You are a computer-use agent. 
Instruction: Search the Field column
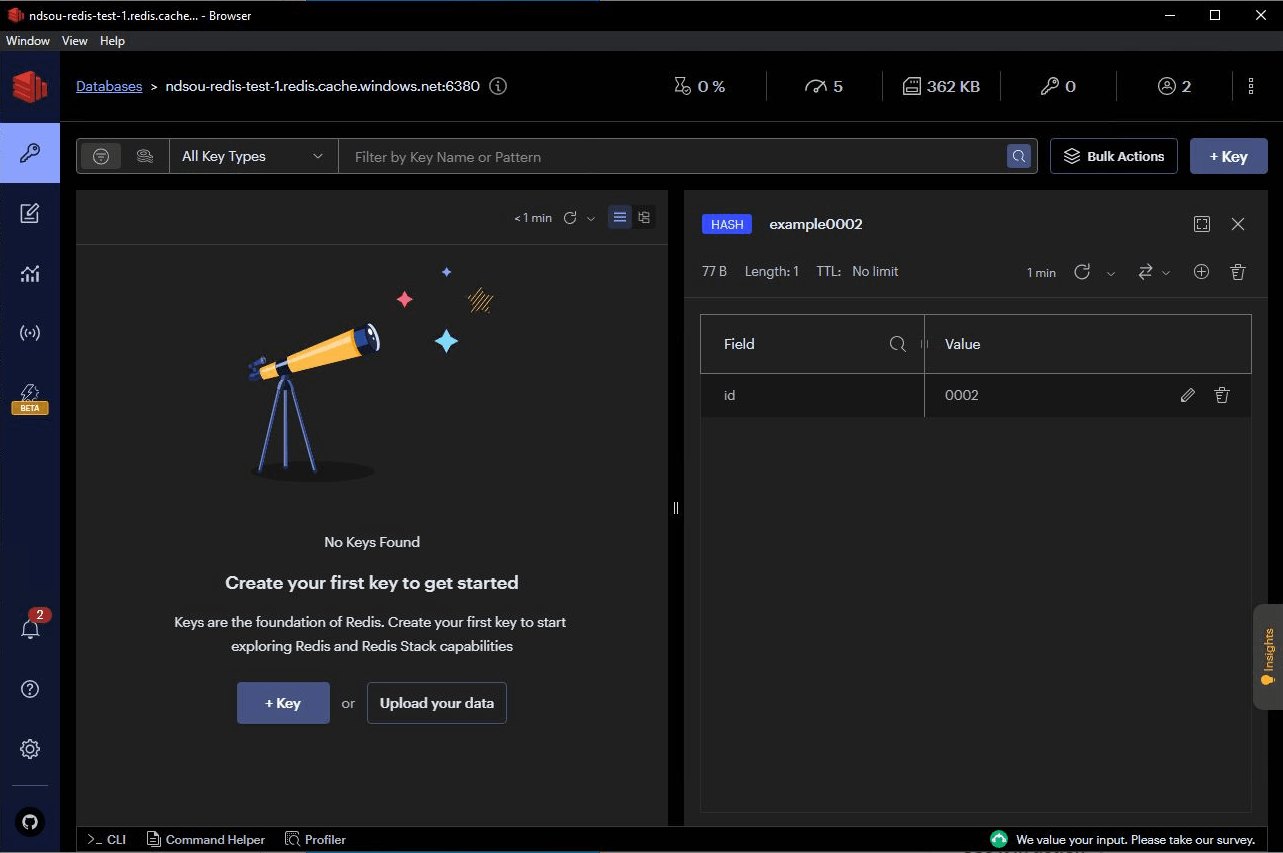click(898, 344)
